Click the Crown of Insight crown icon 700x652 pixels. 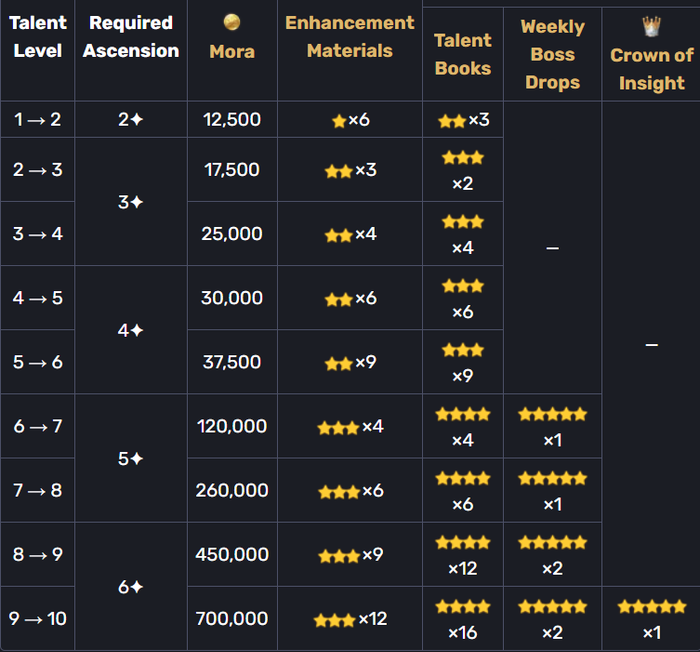tap(651, 27)
